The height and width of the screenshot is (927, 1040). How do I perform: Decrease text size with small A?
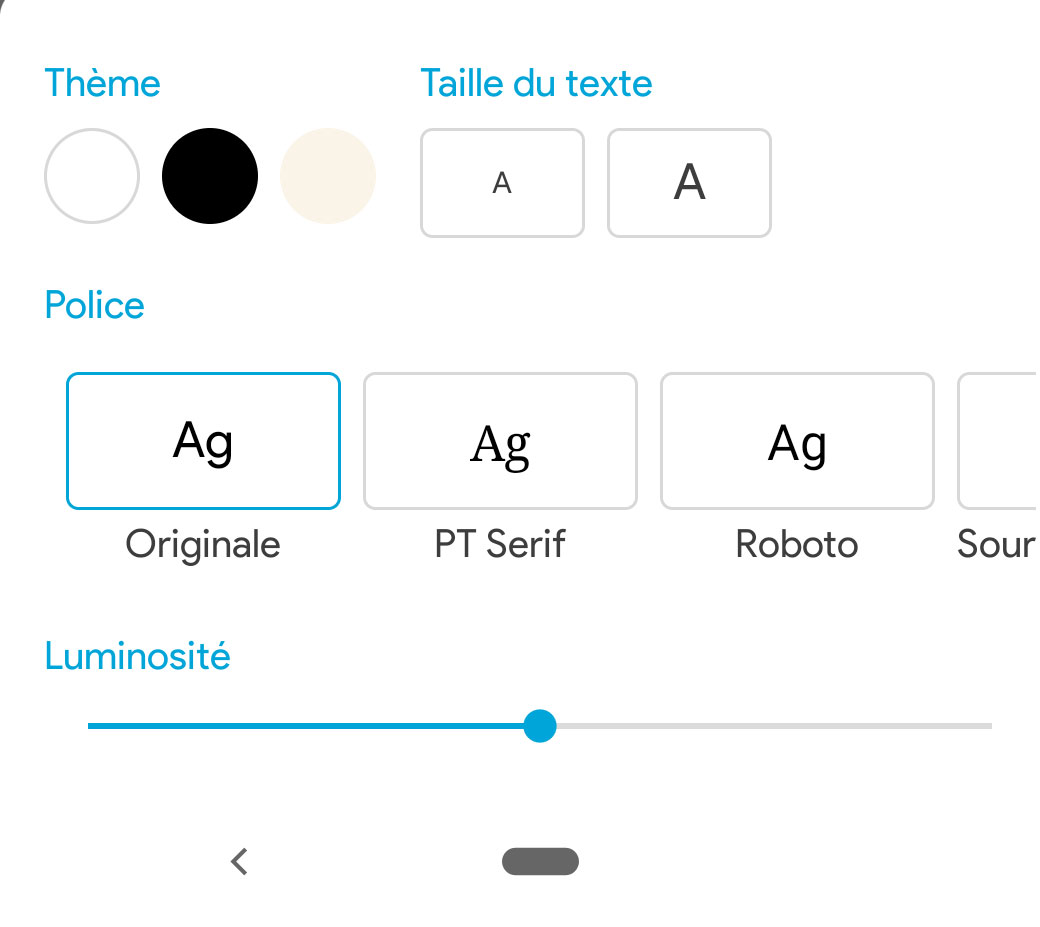point(502,183)
